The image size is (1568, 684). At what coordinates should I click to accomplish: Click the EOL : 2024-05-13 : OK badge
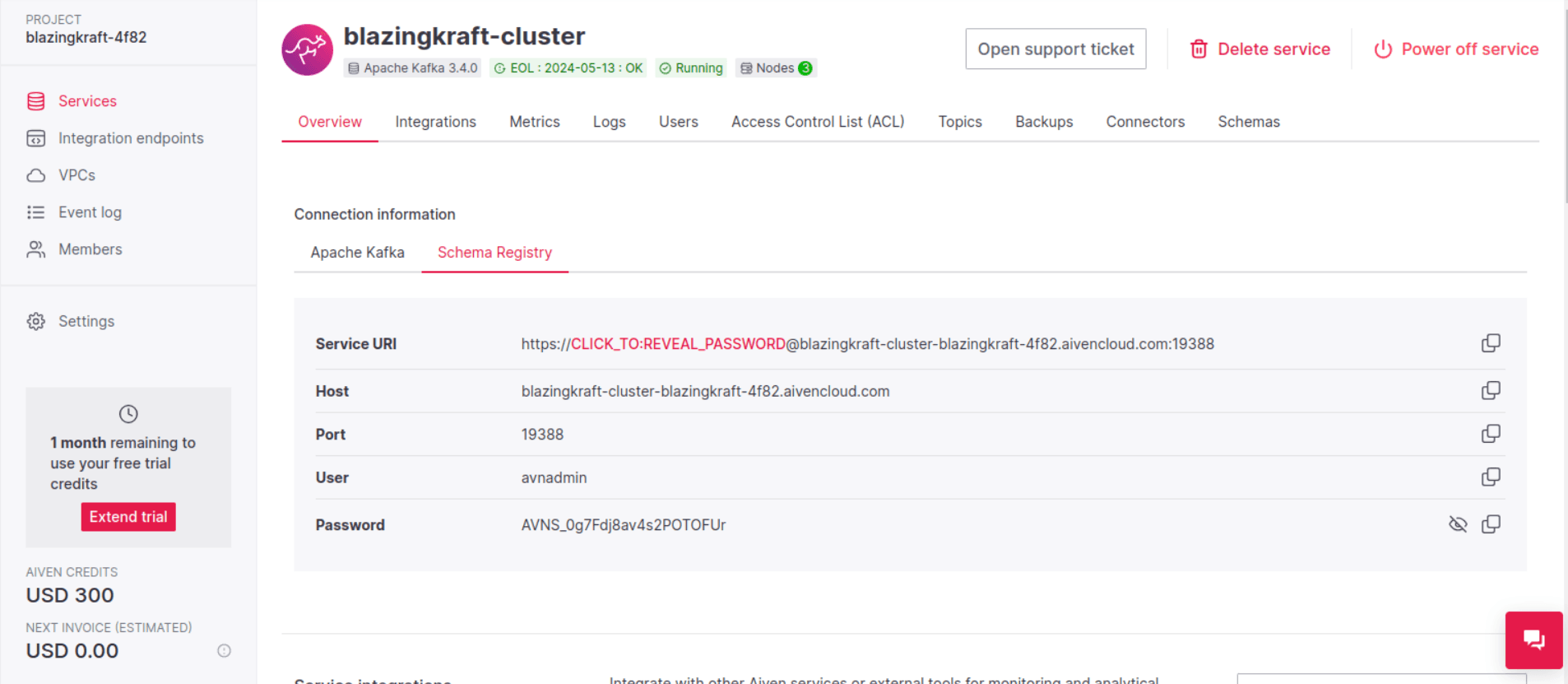[x=568, y=68]
